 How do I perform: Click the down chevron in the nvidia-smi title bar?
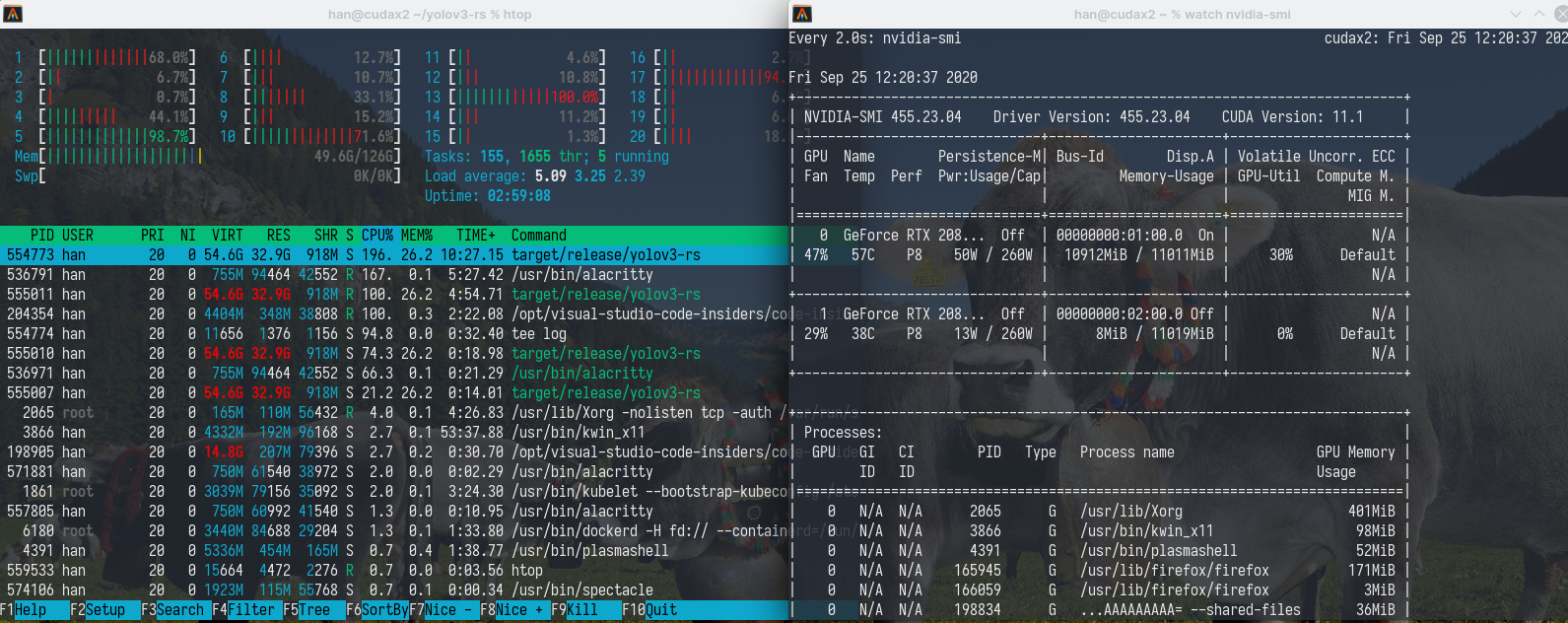(x=1516, y=14)
